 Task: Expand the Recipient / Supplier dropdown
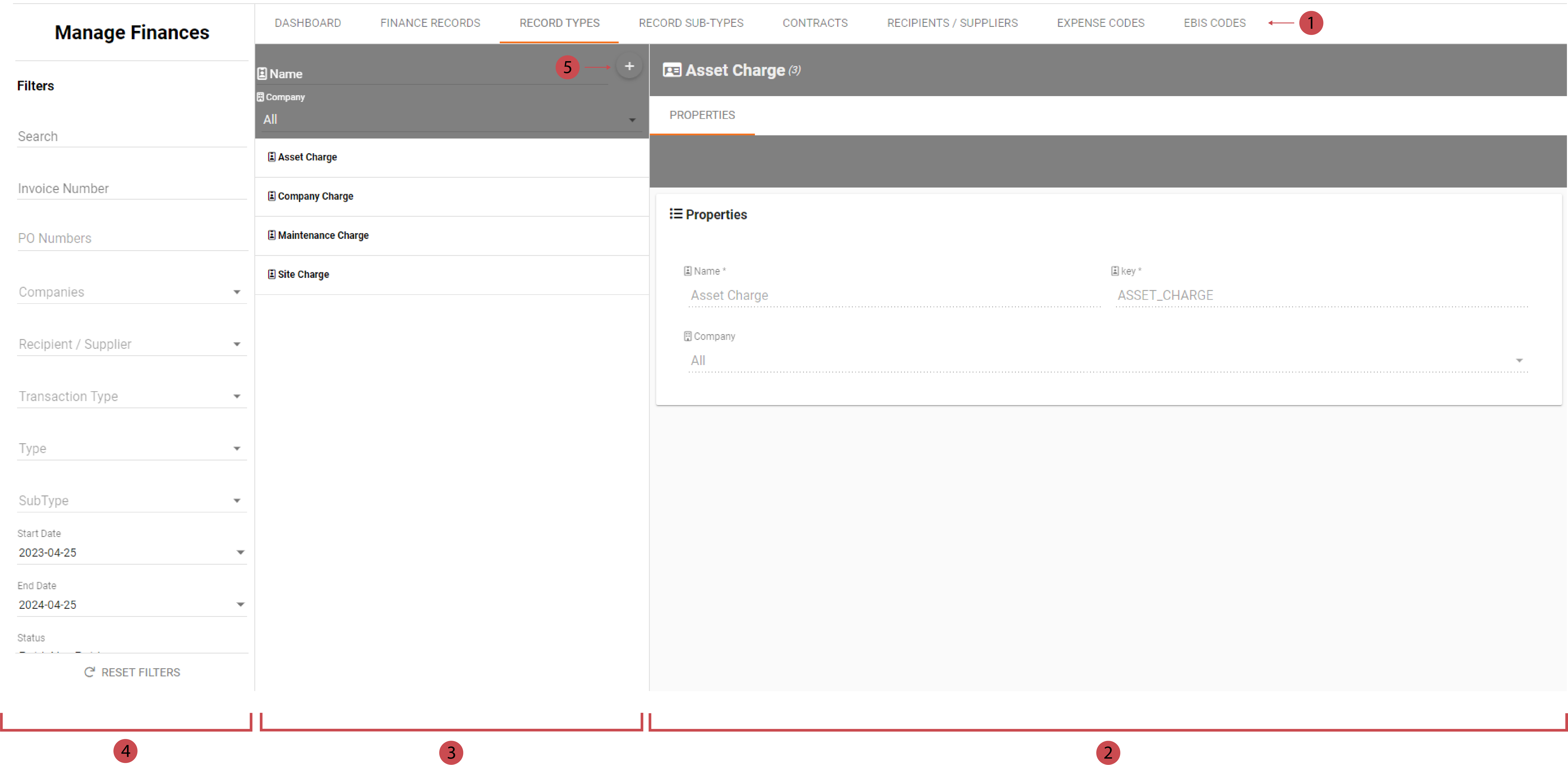(237, 344)
